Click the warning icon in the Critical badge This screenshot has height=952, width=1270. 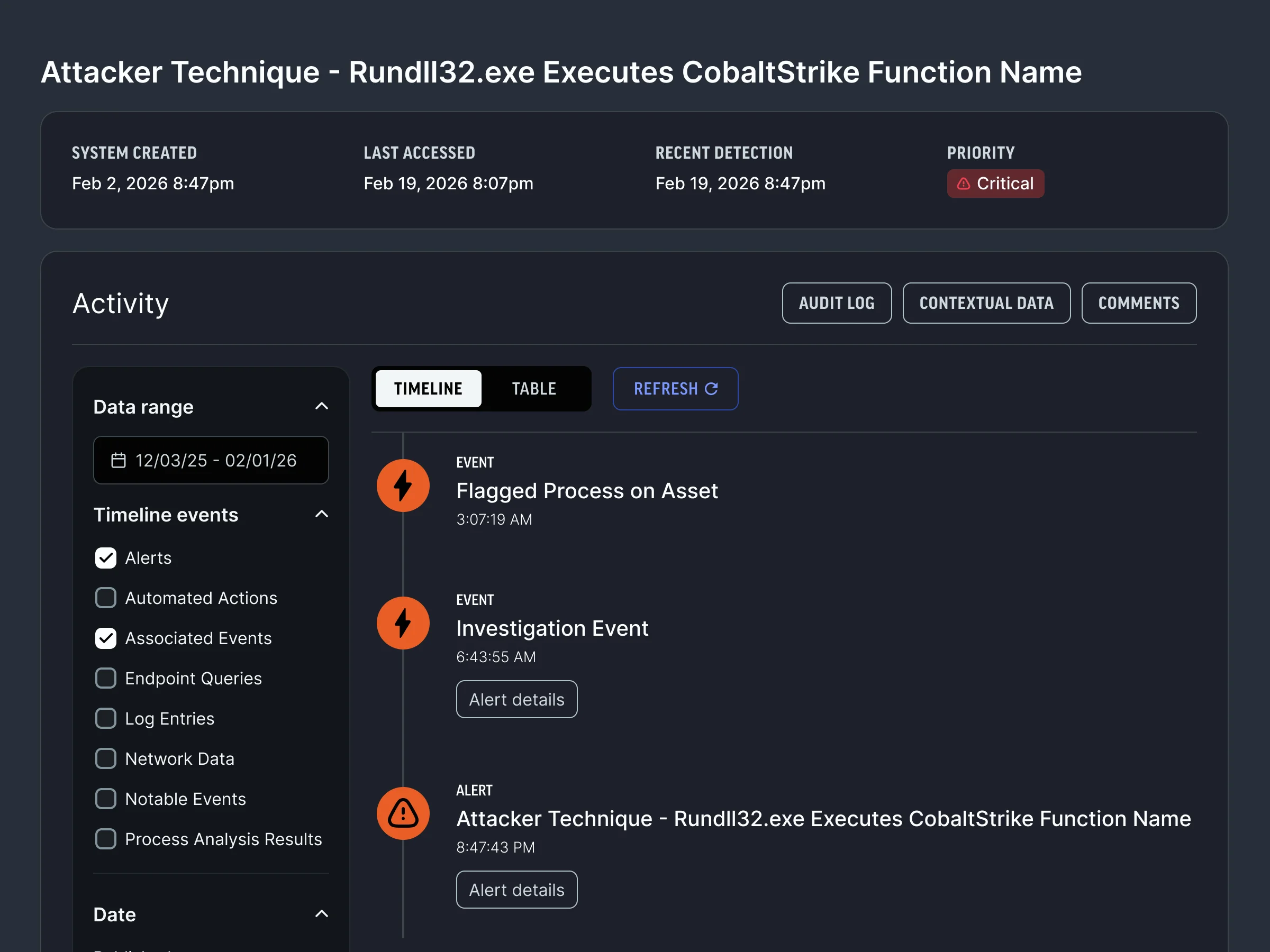point(964,184)
